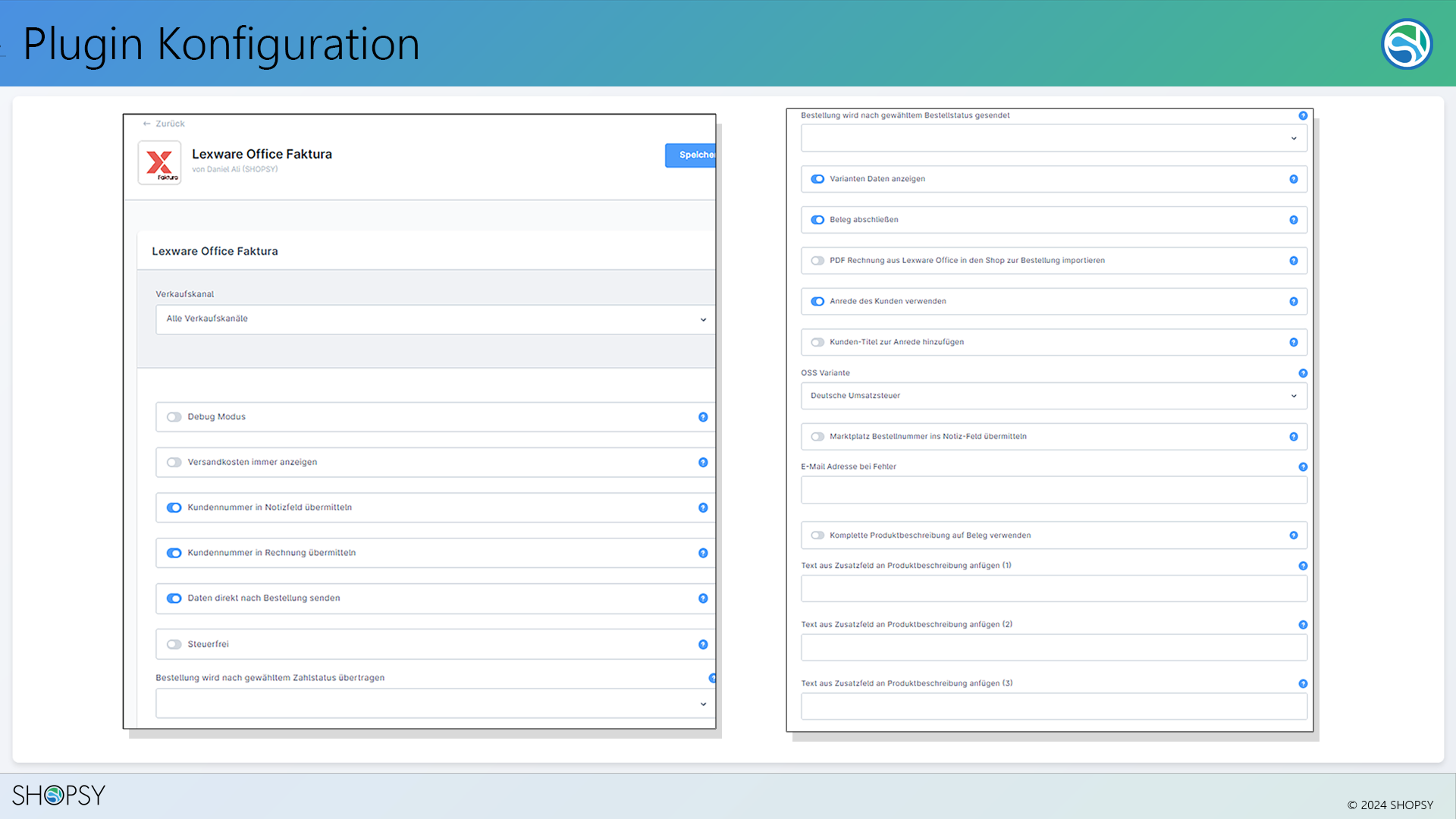This screenshot has height=819, width=1456.
Task: Click the Zusatzfeld Produktbeschreibung (2) input
Action: tap(1054, 648)
